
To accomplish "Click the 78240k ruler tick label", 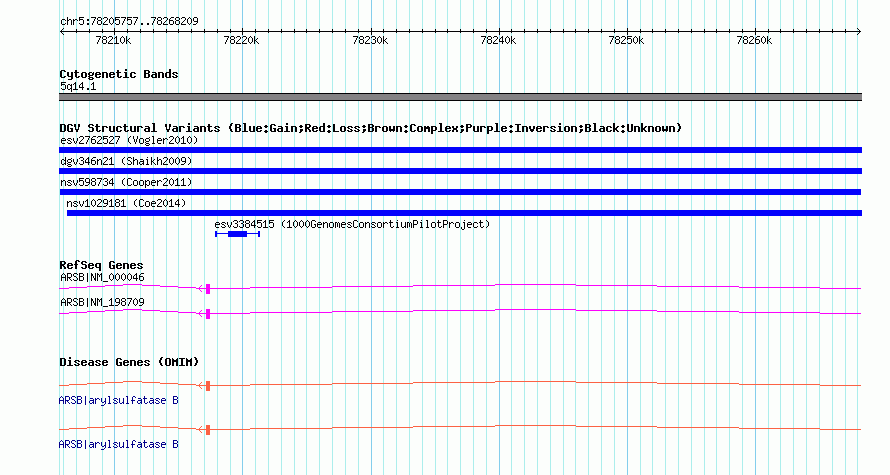I will [x=498, y=40].
